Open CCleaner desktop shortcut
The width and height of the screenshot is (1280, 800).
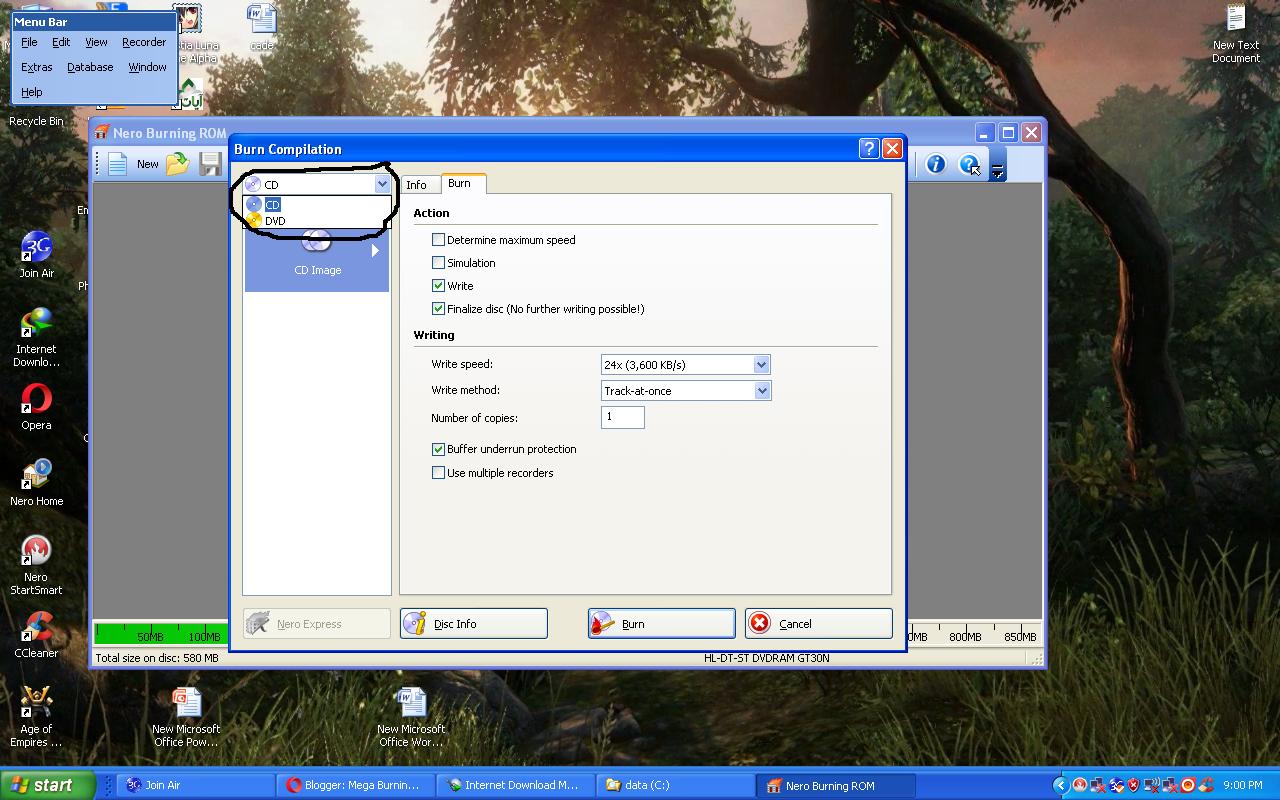(36, 635)
